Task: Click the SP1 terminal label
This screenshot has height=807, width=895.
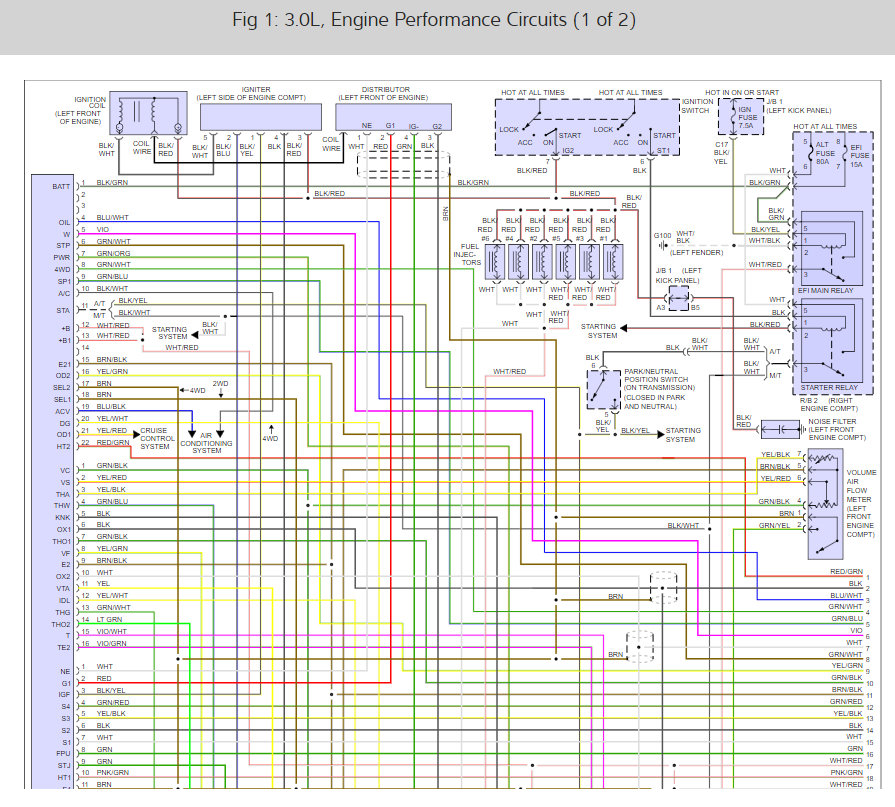Action: [64, 281]
